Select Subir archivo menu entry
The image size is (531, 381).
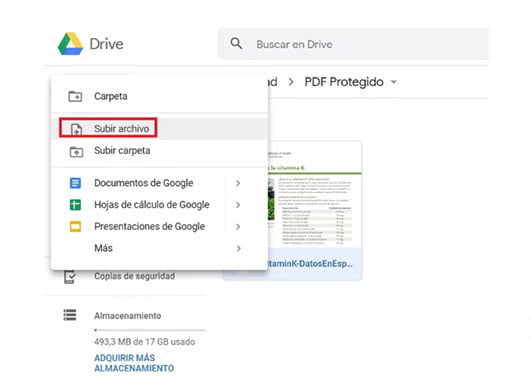click(x=159, y=128)
